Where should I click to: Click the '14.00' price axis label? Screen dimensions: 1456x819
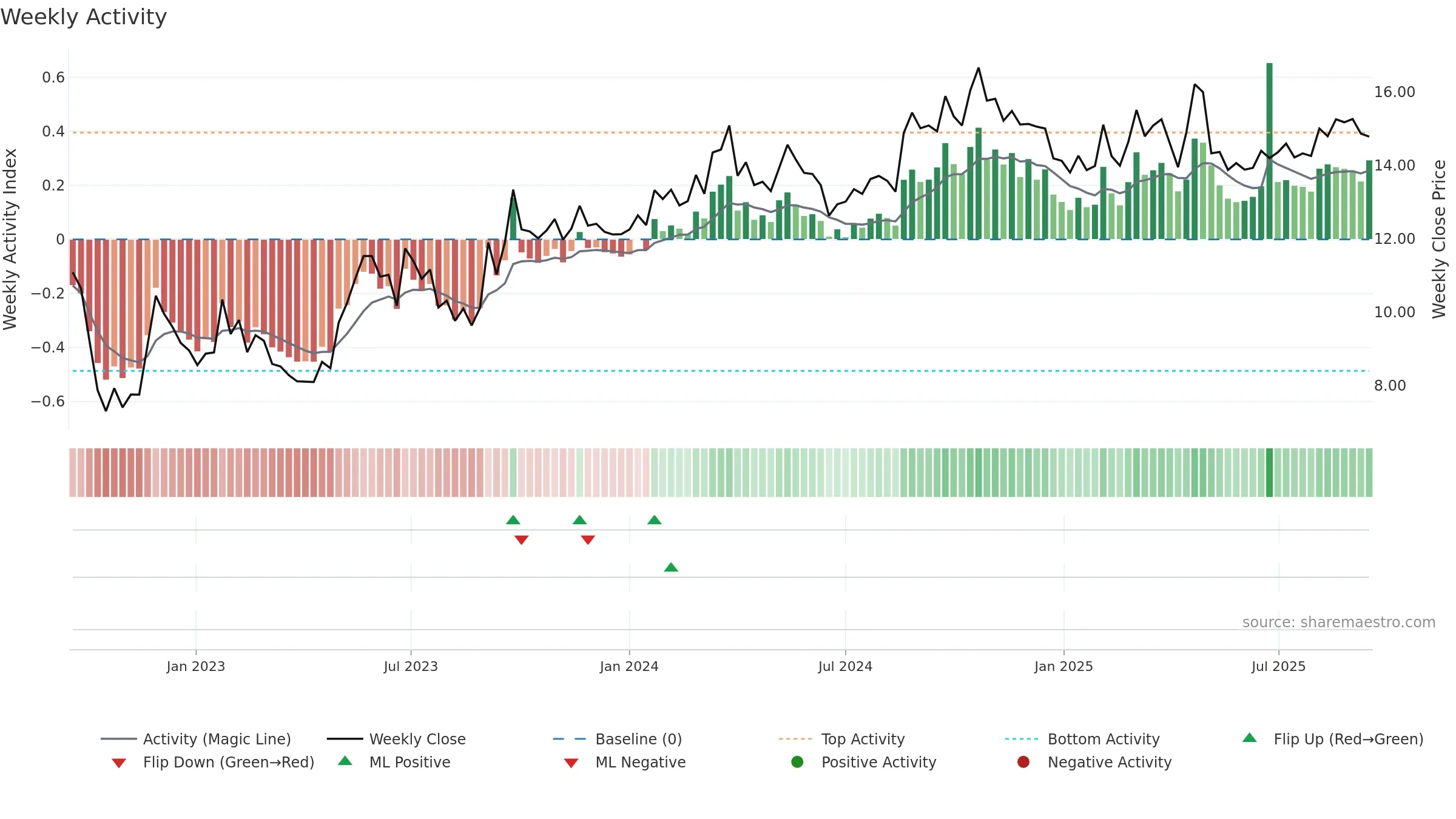point(1394,166)
